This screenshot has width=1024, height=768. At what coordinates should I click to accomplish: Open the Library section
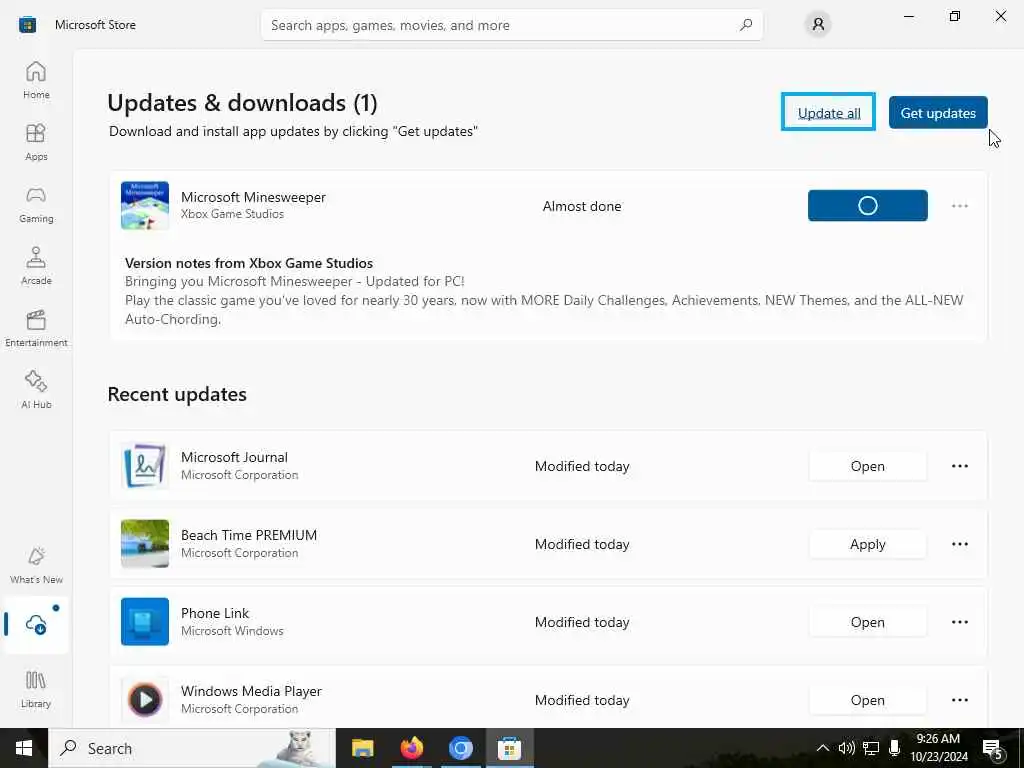click(36, 690)
